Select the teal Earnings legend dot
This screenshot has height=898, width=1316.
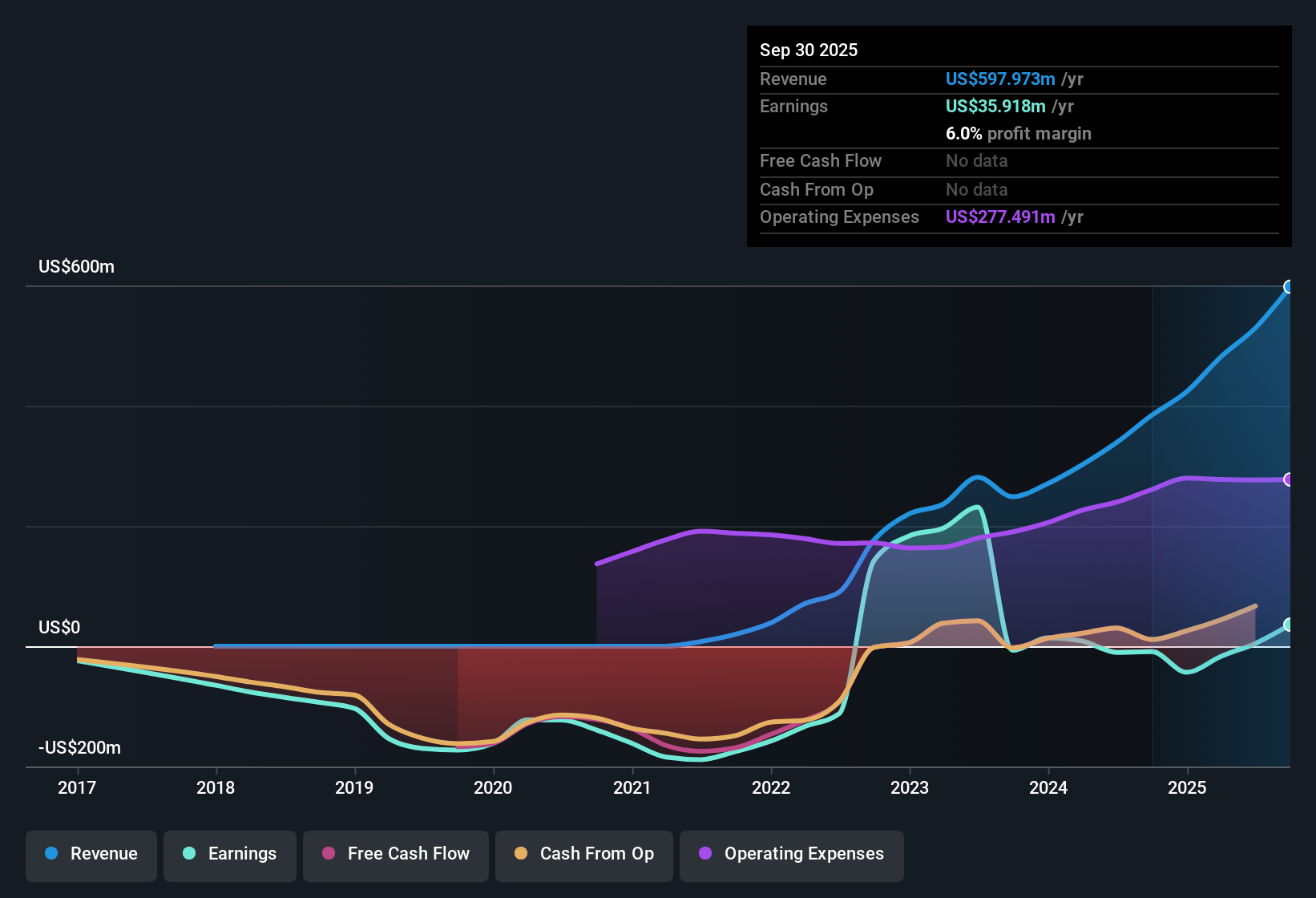(x=189, y=854)
